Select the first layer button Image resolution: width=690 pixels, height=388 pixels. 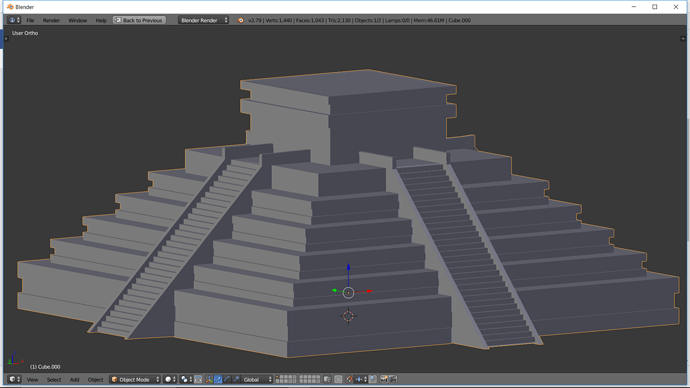pos(278,377)
